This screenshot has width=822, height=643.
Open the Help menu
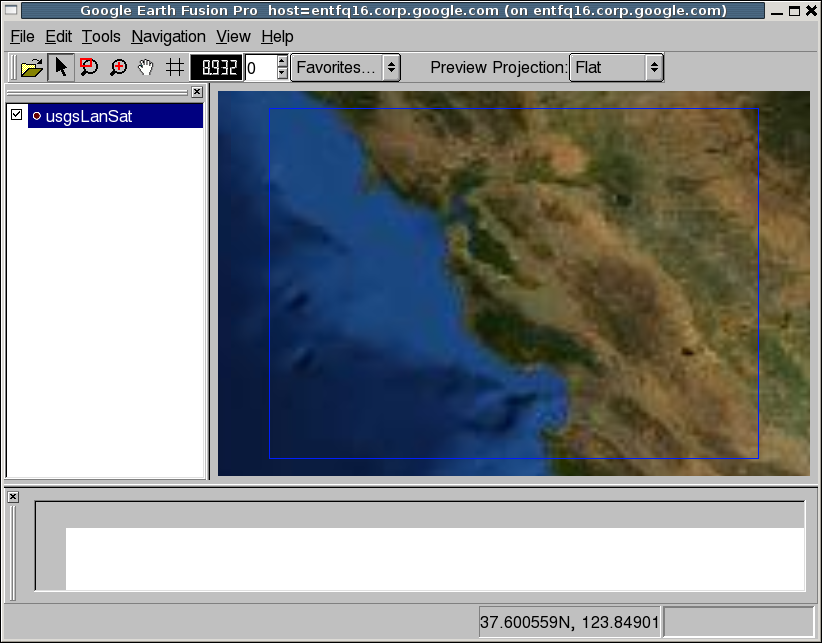click(278, 36)
